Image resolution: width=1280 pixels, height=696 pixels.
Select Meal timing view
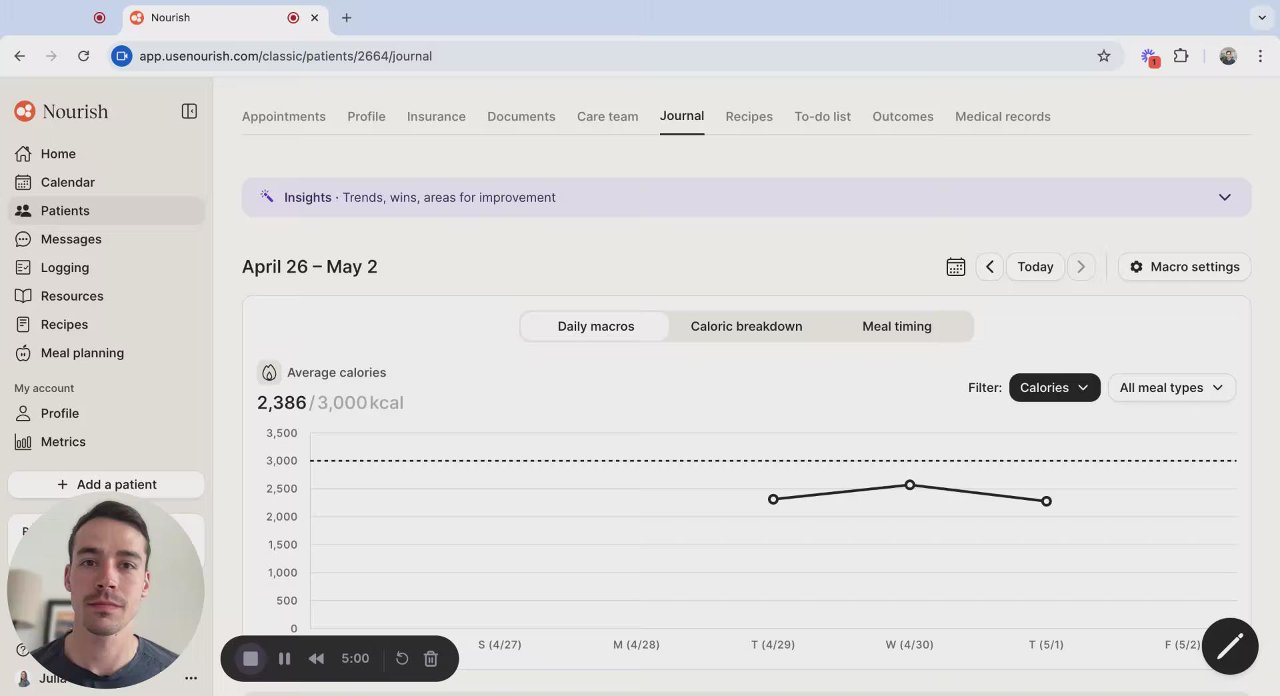(x=897, y=326)
